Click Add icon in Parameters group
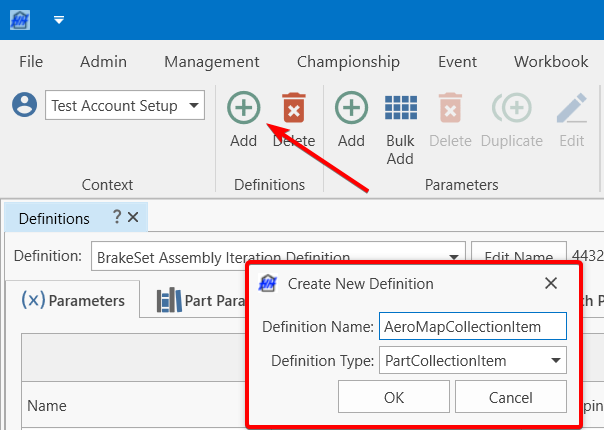604x430 pixels. coord(351,108)
